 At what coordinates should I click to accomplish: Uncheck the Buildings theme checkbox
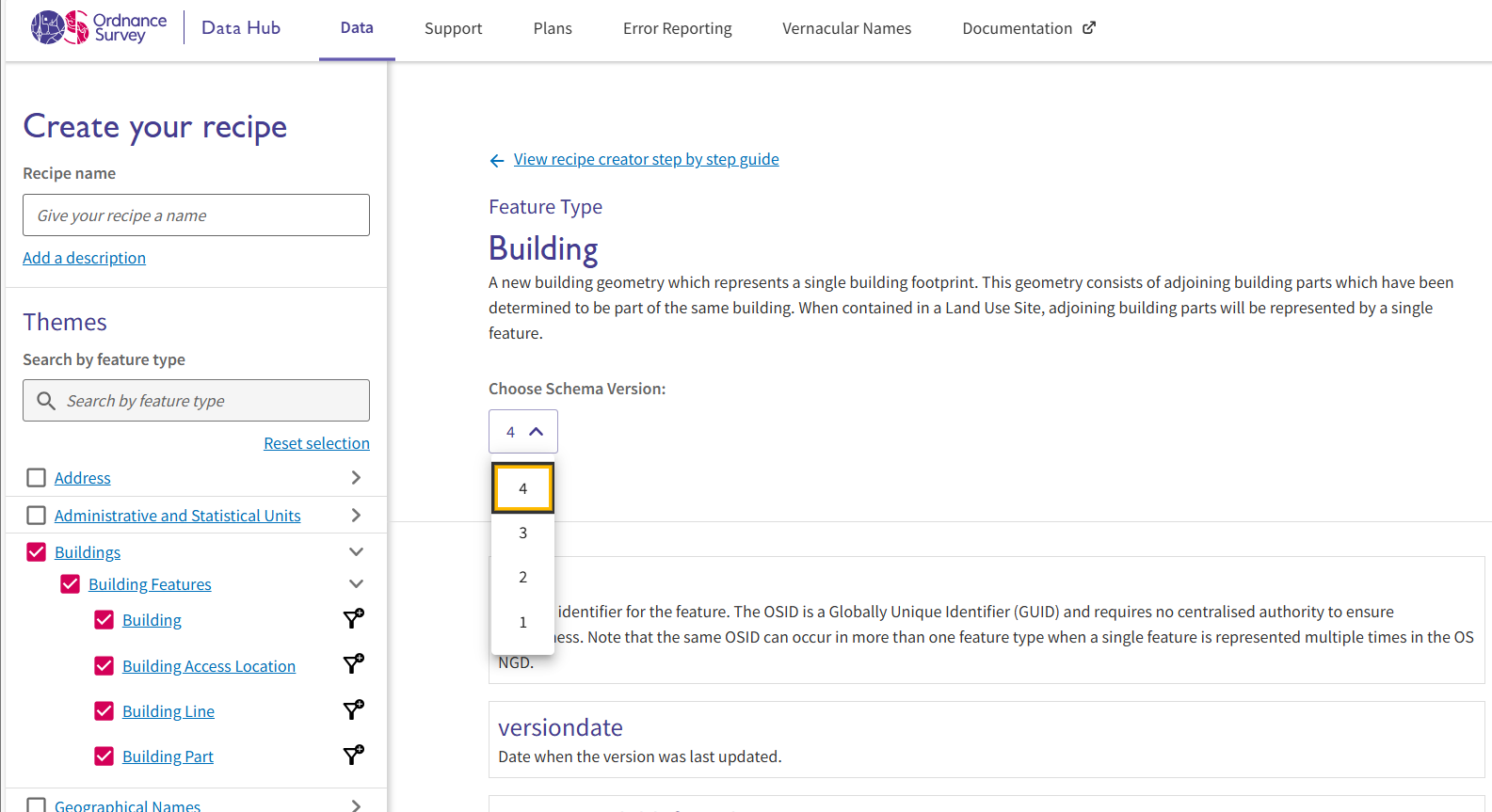pos(36,552)
